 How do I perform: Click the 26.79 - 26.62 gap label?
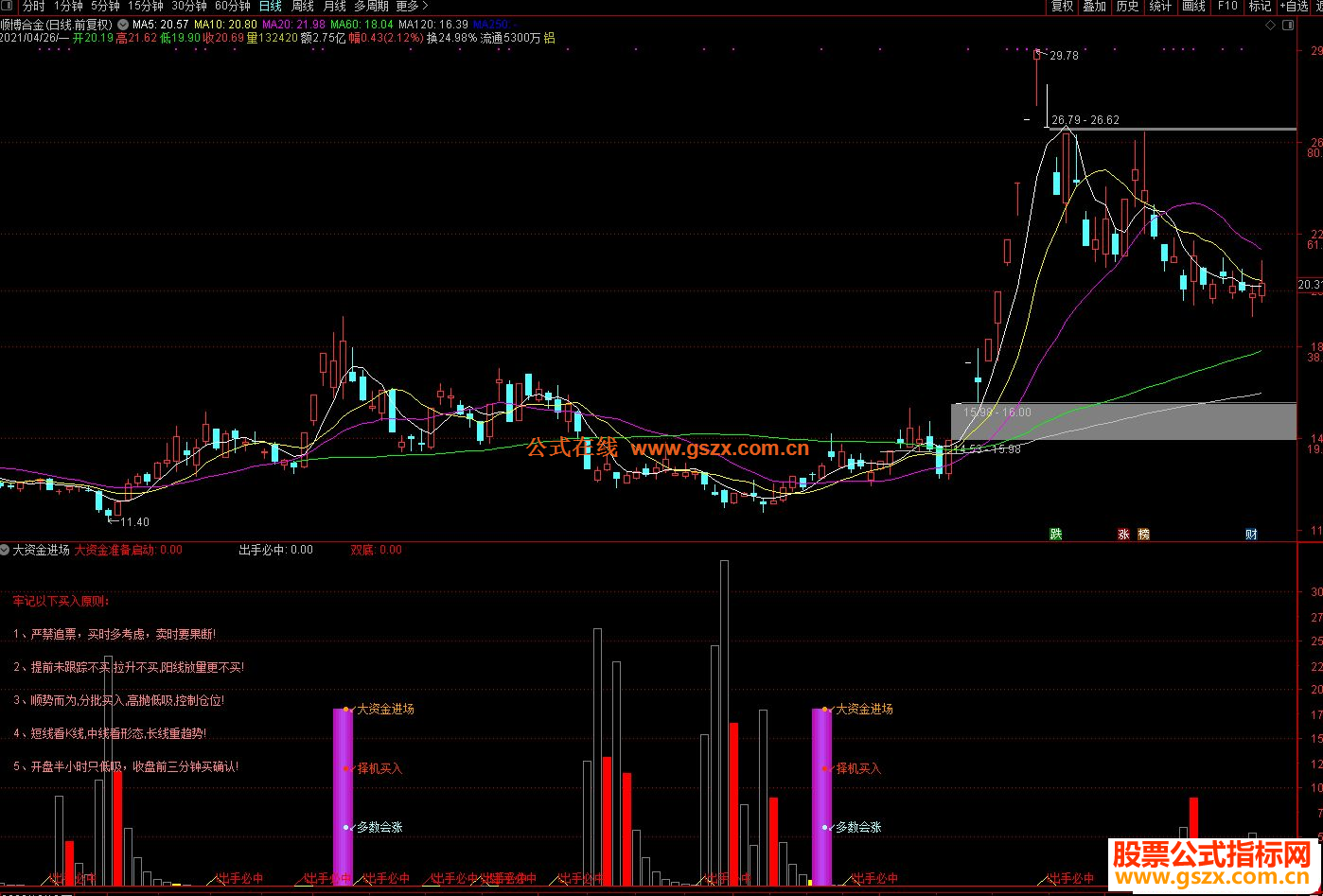click(x=1085, y=120)
